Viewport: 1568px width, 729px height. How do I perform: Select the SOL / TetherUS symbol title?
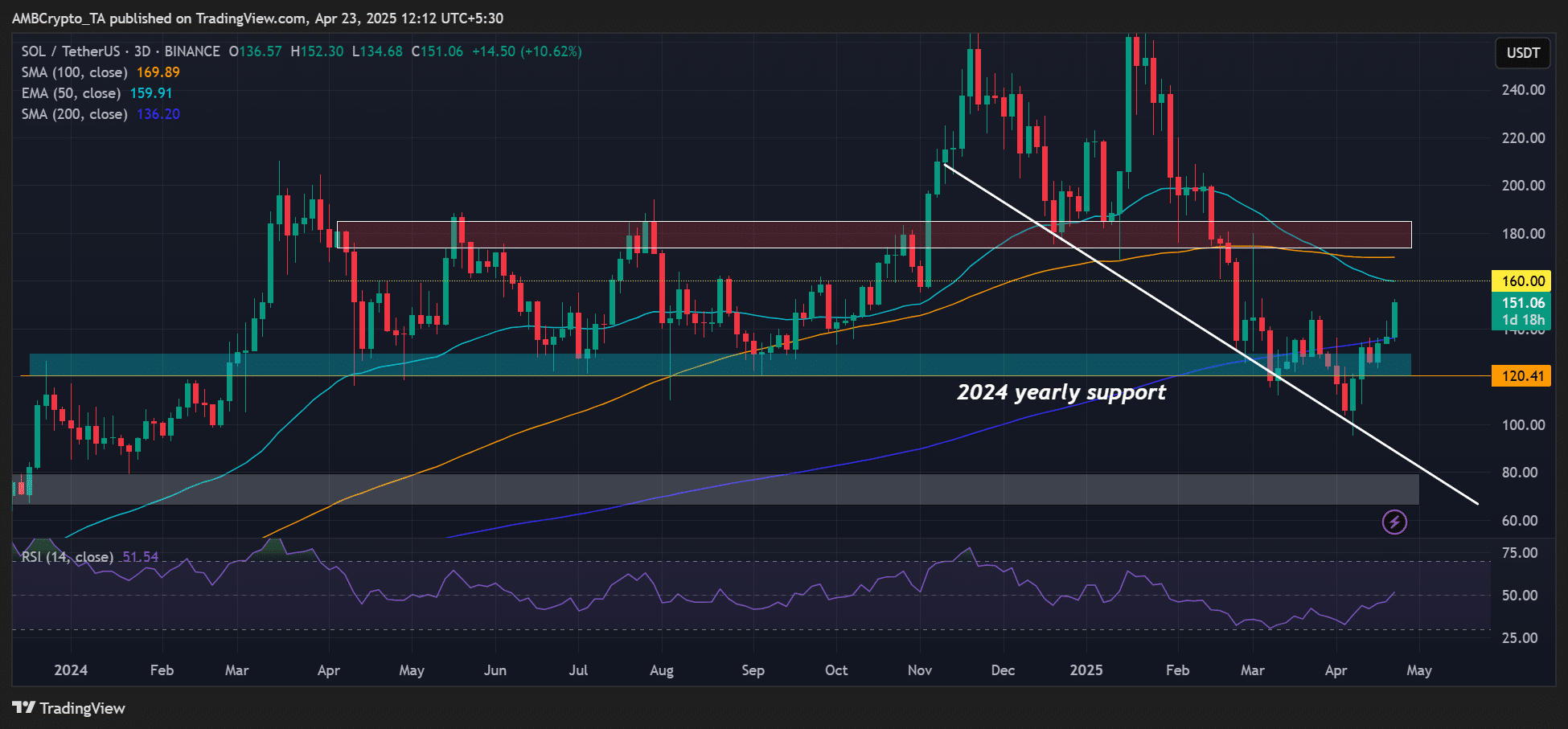click(70, 51)
